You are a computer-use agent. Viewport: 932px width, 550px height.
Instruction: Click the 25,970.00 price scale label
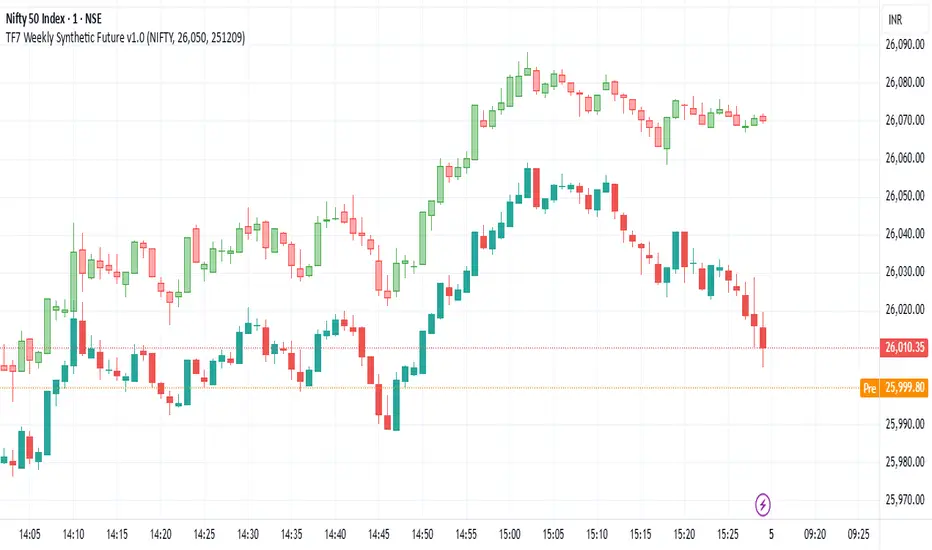[904, 499]
